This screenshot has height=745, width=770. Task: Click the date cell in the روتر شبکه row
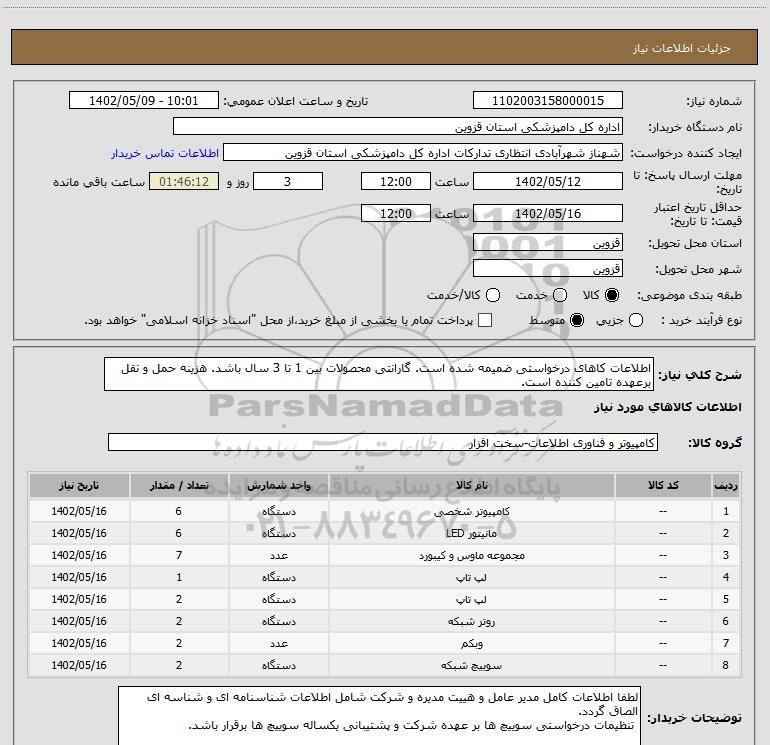click(x=79, y=621)
